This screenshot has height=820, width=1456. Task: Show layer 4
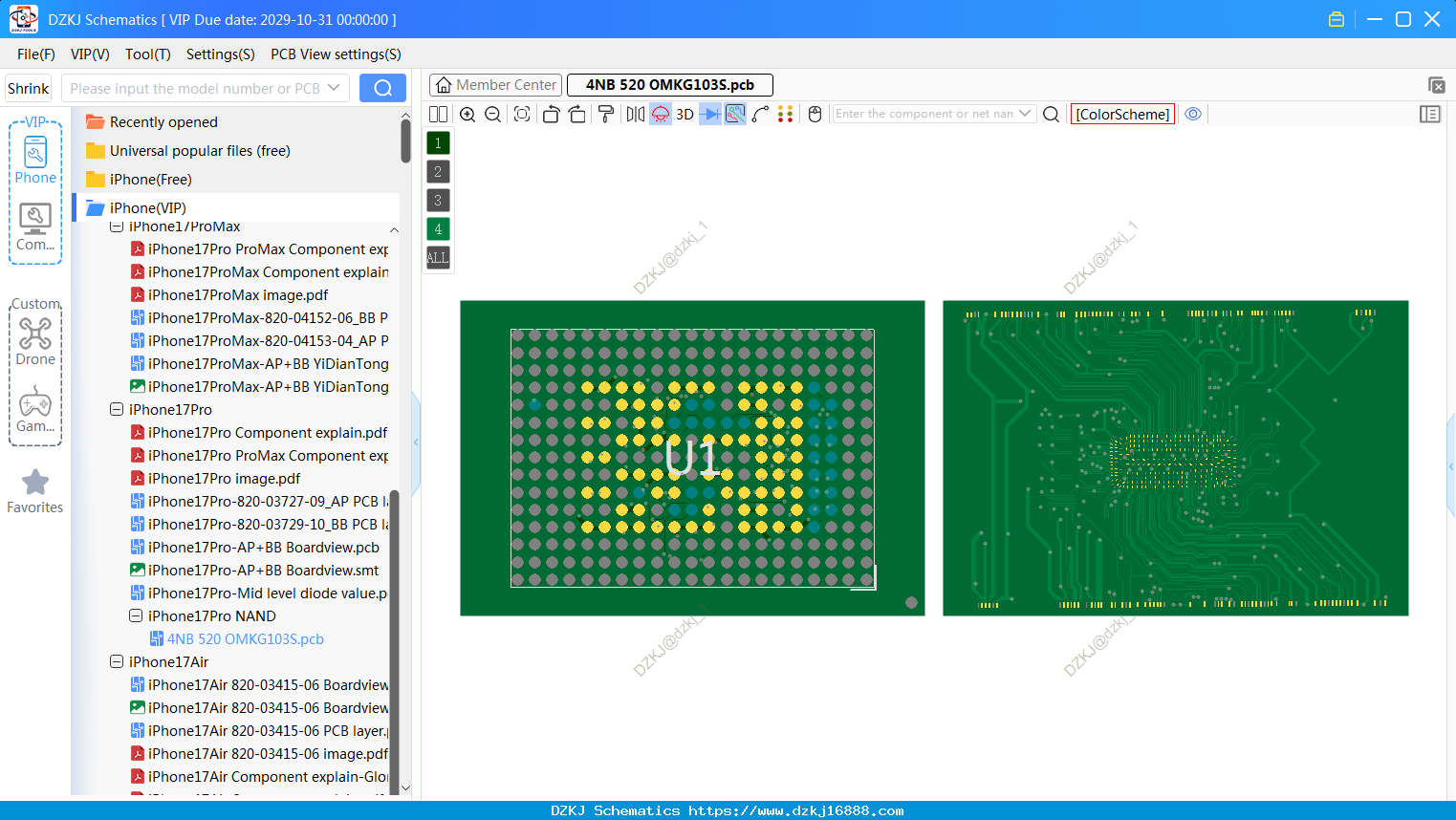438,229
